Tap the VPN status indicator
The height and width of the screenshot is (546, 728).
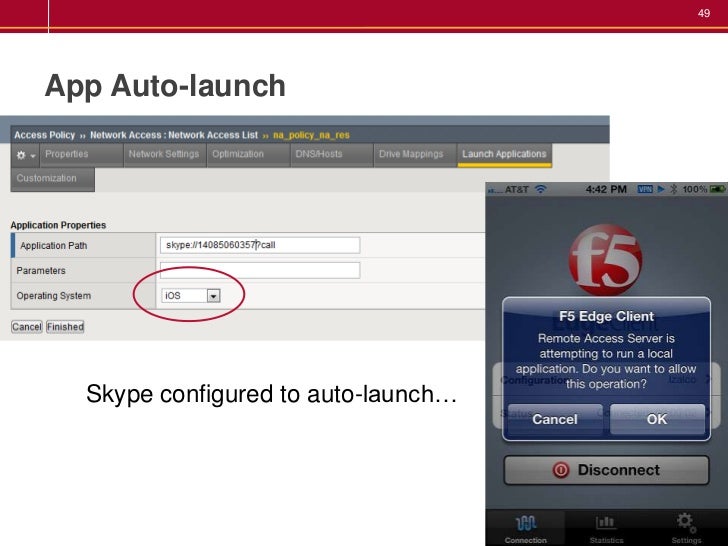[x=645, y=189]
